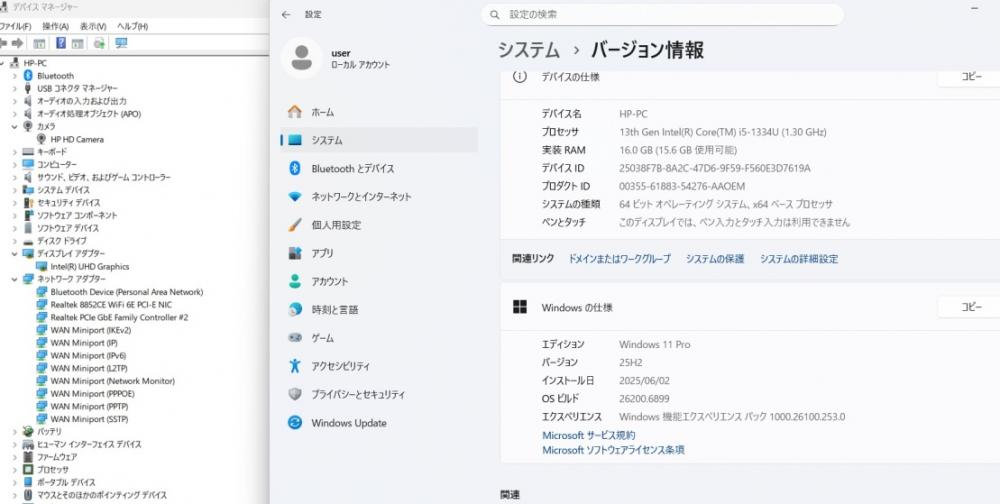Copy the Windows の仕様 section
Viewport: 1000px width, 504px height.
[x=971, y=307]
